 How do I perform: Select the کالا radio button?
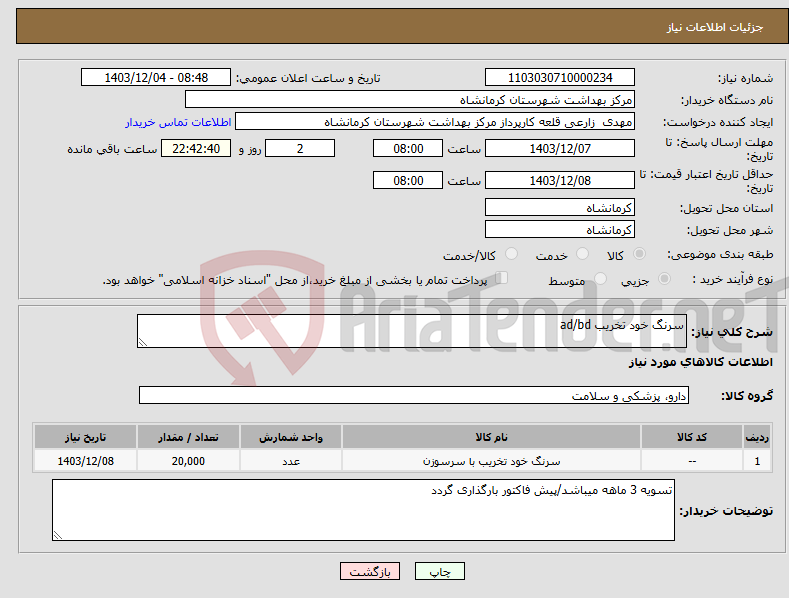click(x=639, y=254)
